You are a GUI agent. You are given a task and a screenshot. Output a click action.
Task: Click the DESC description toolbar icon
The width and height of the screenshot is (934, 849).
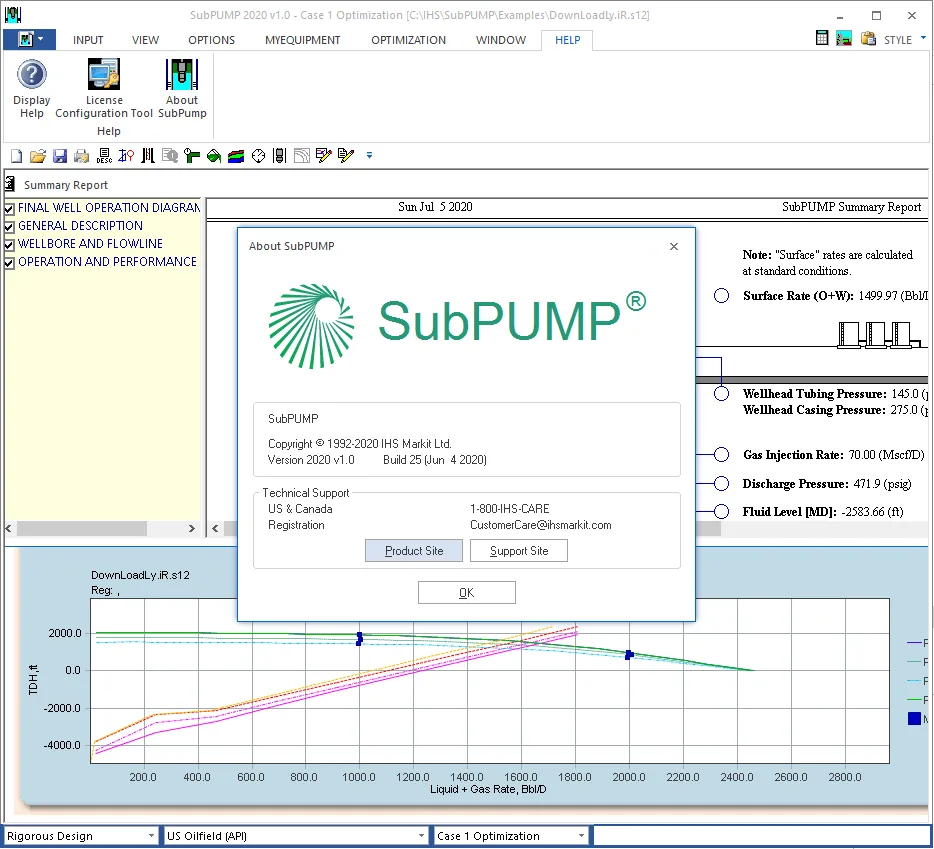pyautogui.click(x=104, y=156)
